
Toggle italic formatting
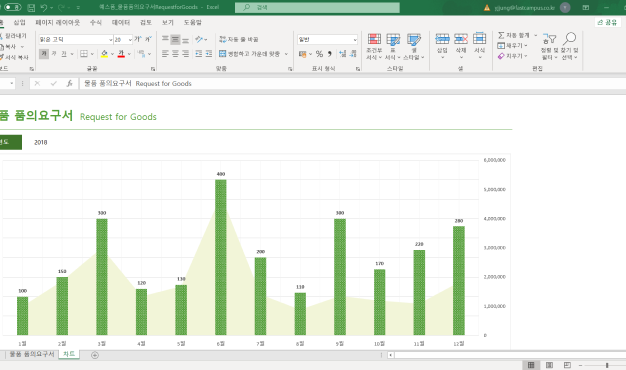click(54, 53)
